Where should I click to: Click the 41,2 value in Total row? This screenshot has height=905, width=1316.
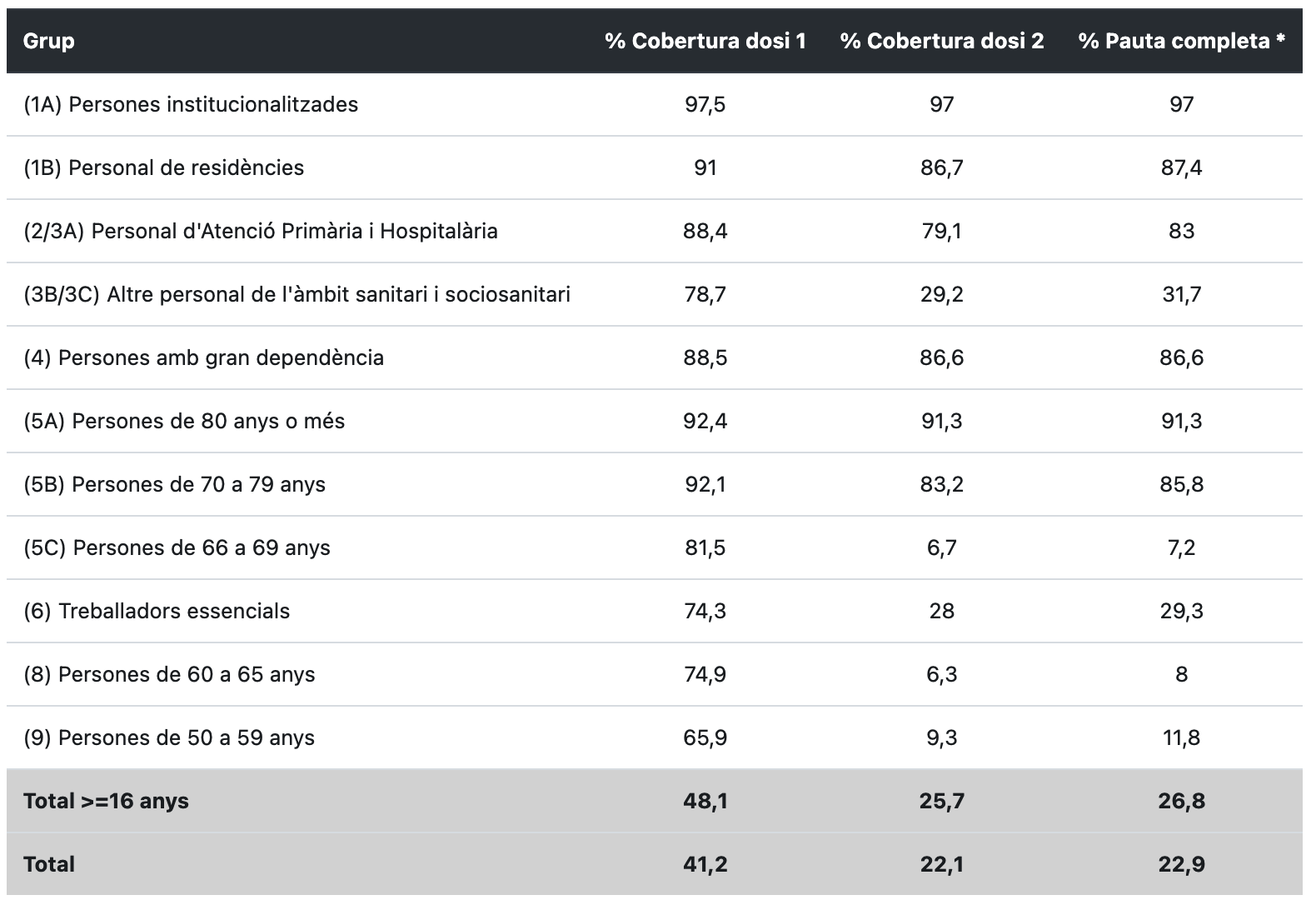[705, 864]
